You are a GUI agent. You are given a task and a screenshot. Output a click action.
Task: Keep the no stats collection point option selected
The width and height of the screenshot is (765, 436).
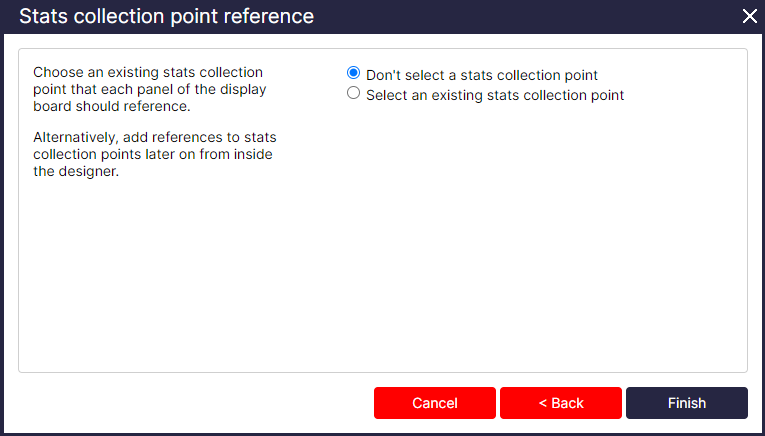(353, 74)
